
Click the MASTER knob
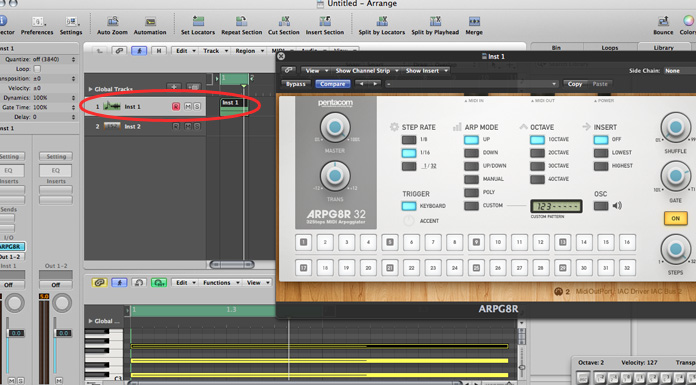click(x=335, y=127)
